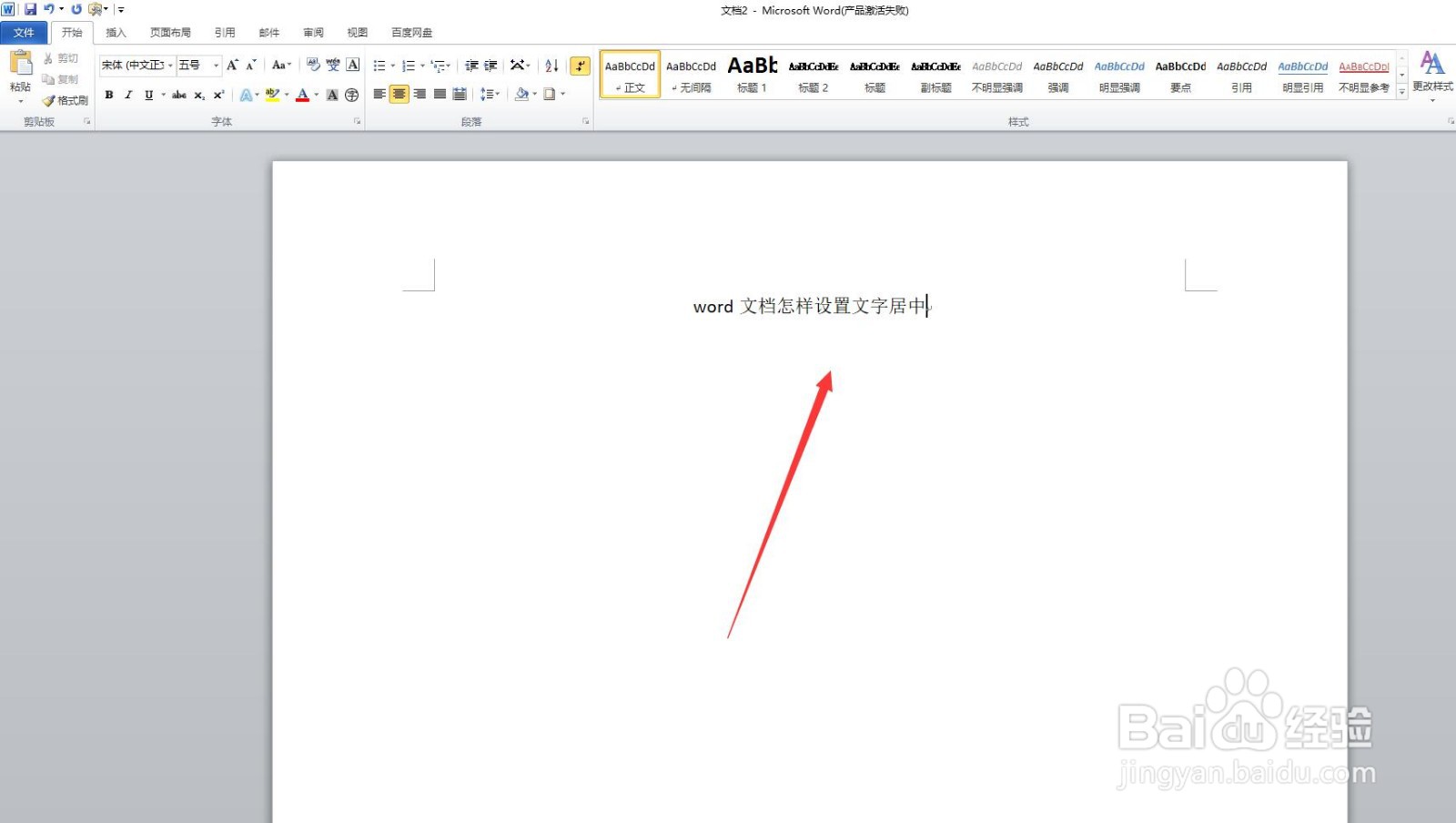The height and width of the screenshot is (823, 1456).
Task: Switch to the 插入 (Insert) tab
Action: point(116,33)
